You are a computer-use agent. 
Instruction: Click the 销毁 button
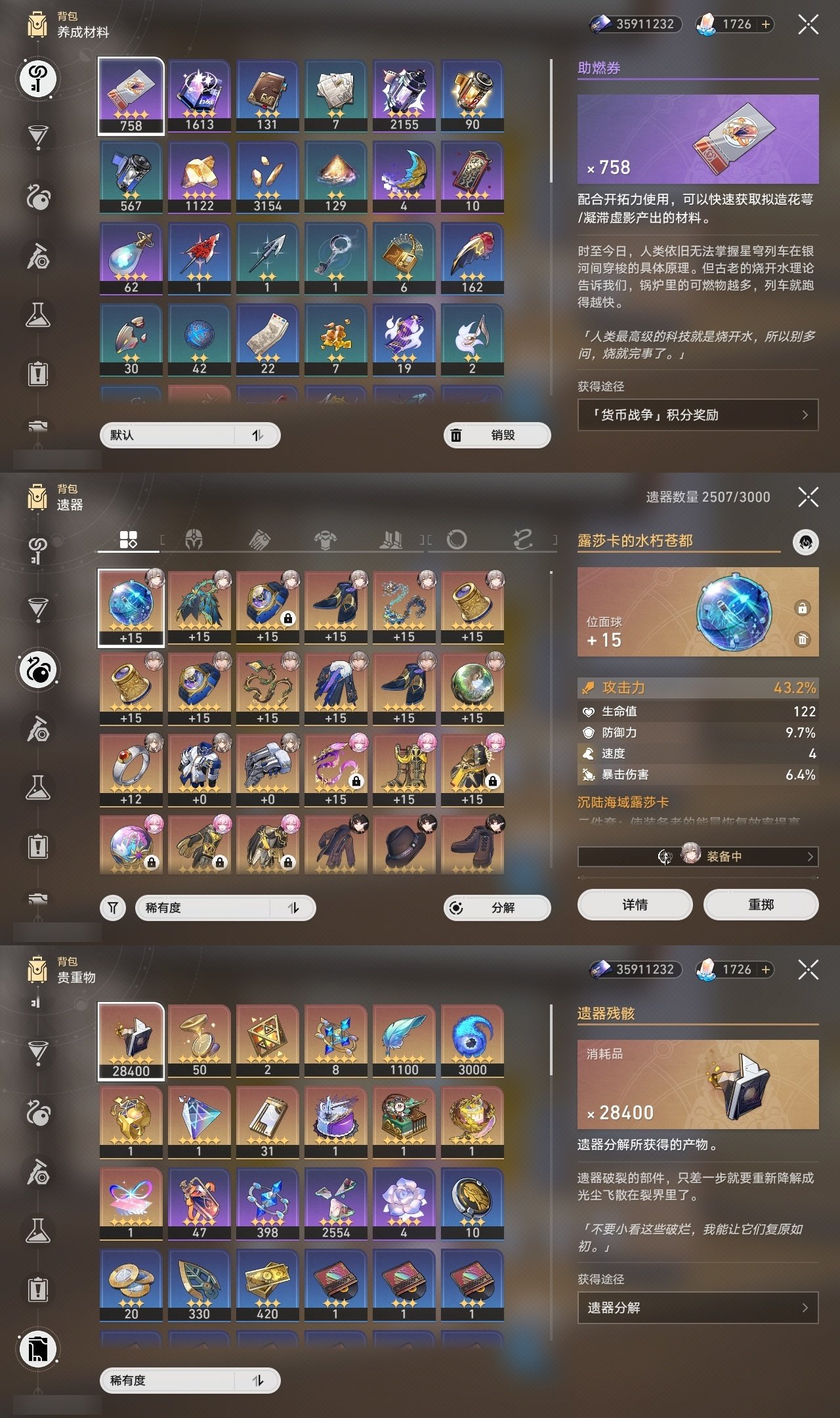pyautogui.click(x=497, y=435)
